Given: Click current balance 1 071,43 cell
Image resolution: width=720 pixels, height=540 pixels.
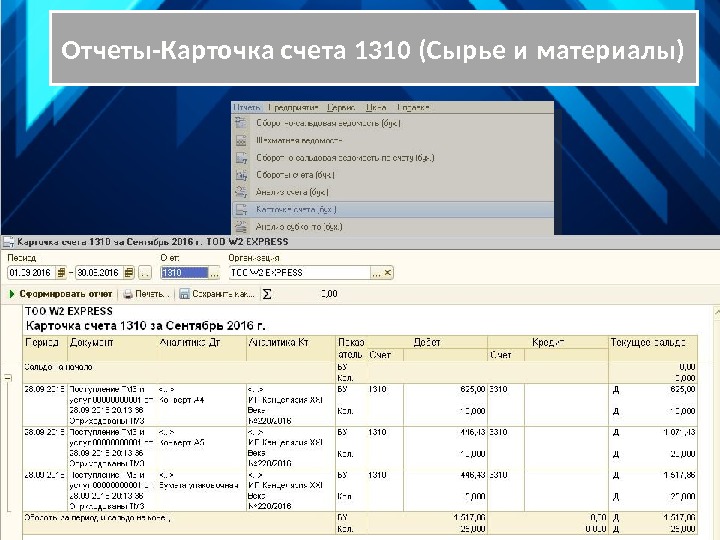Looking at the screenshot, I should pyautogui.click(x=679, y=432).
